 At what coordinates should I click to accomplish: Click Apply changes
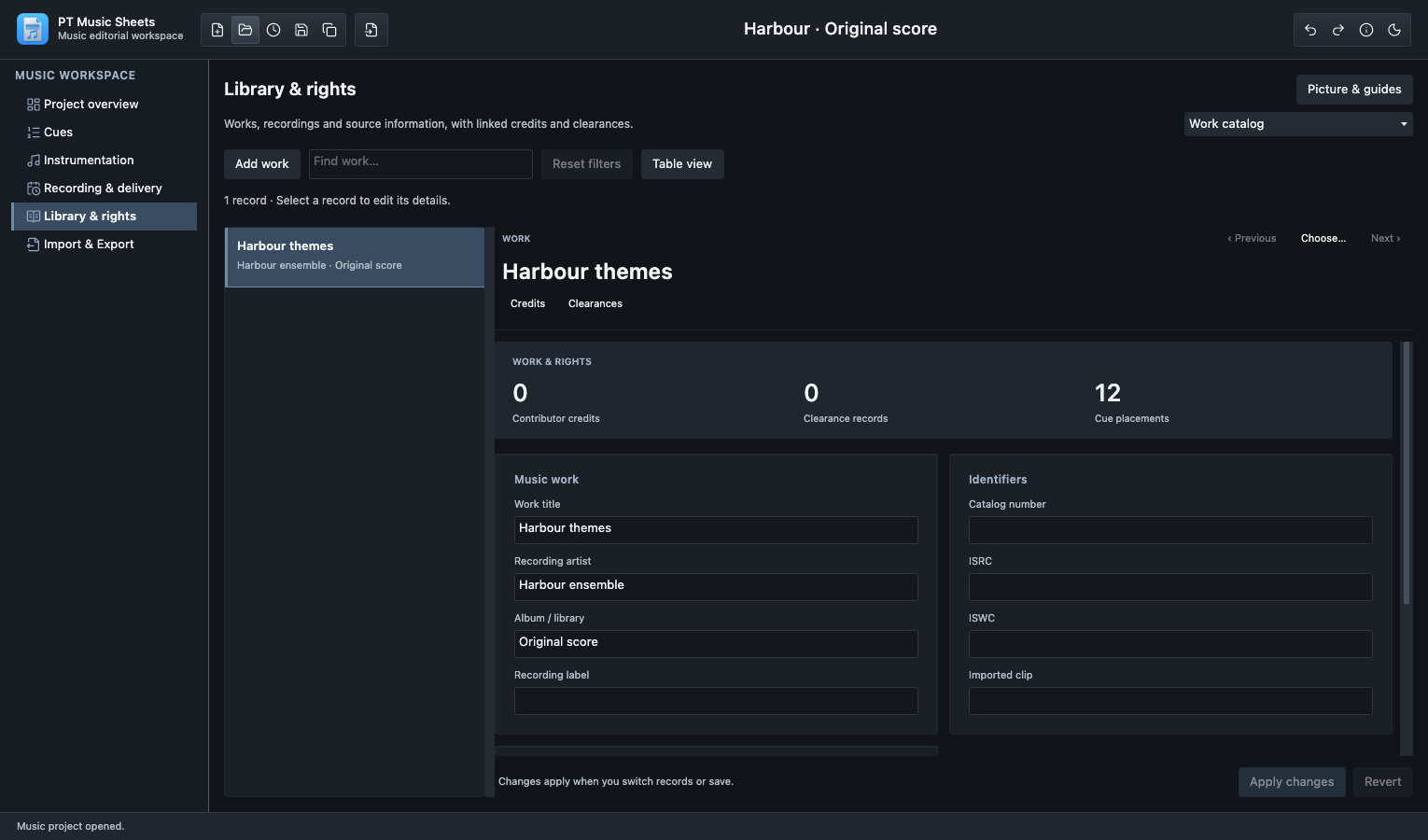(x=1292, y=782)
